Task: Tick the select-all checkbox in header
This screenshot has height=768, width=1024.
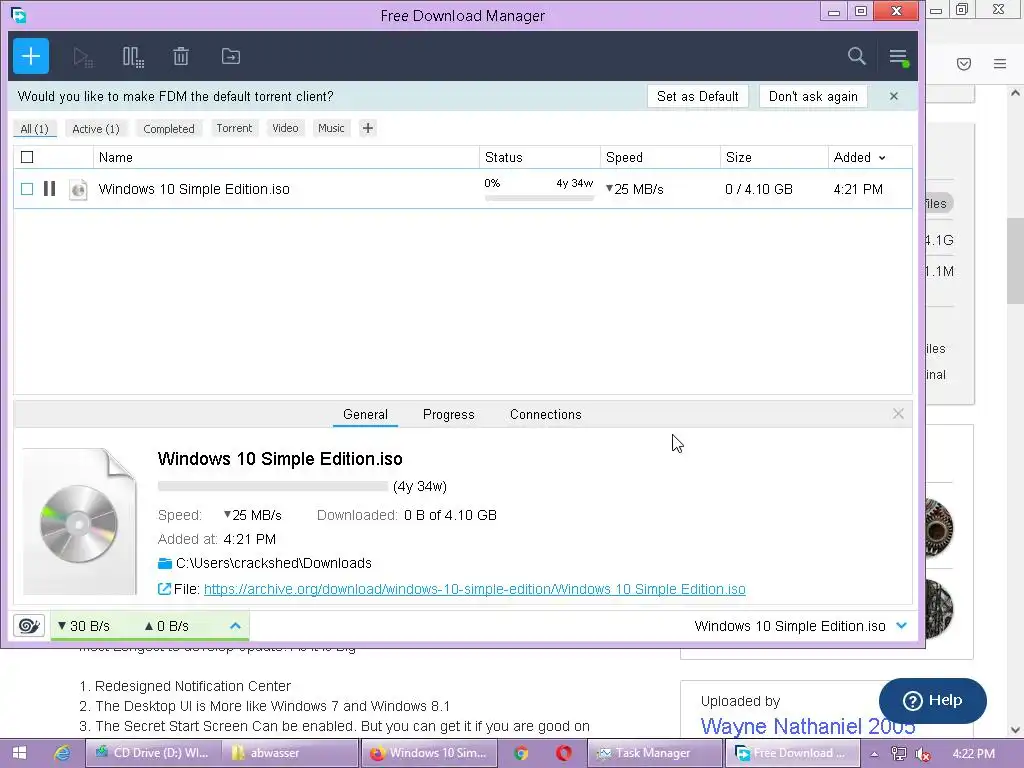Action: point(27,157)
